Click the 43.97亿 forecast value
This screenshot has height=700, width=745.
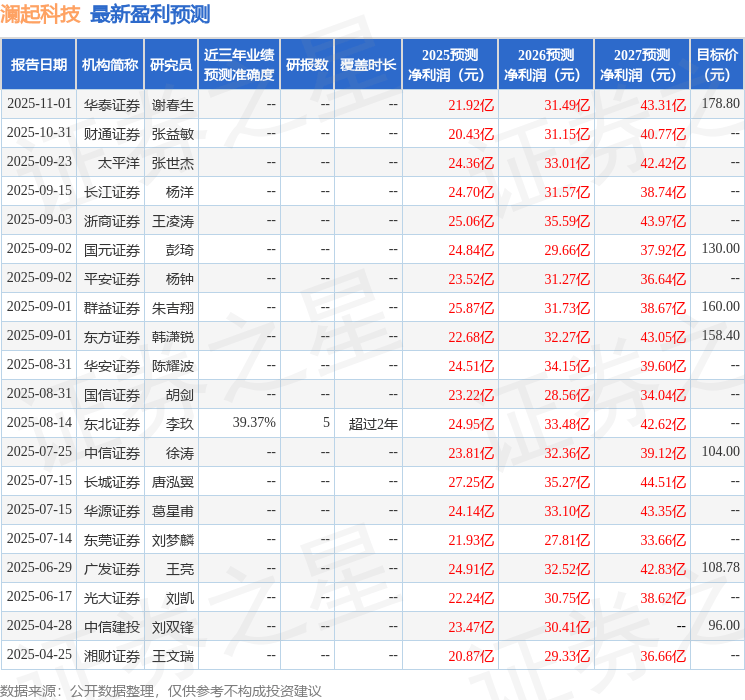coord(663,221)
